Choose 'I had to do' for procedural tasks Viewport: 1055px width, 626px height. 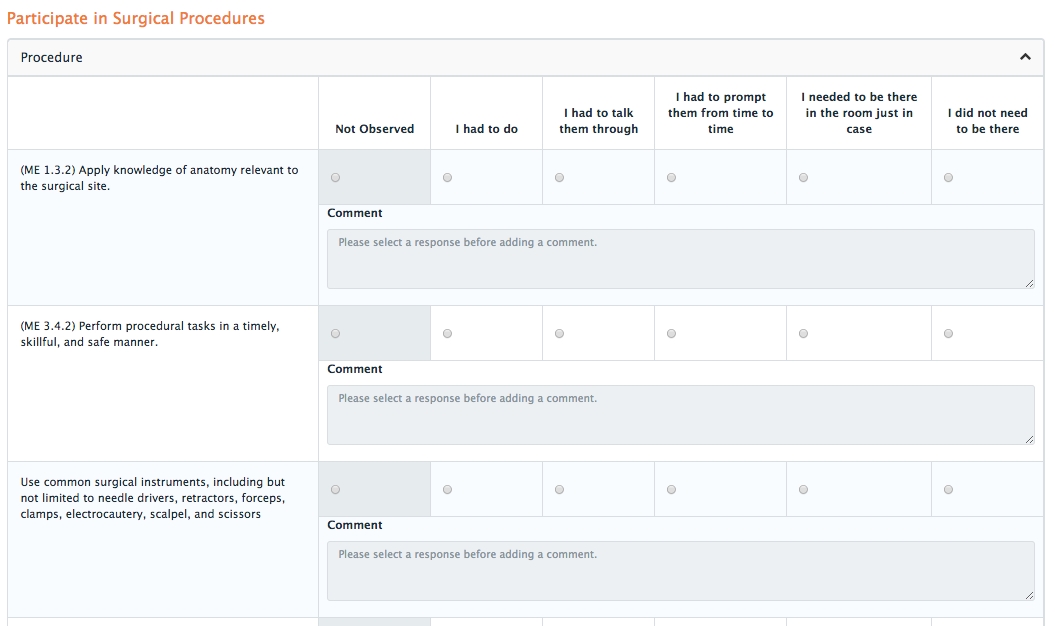tap(447, 334)
